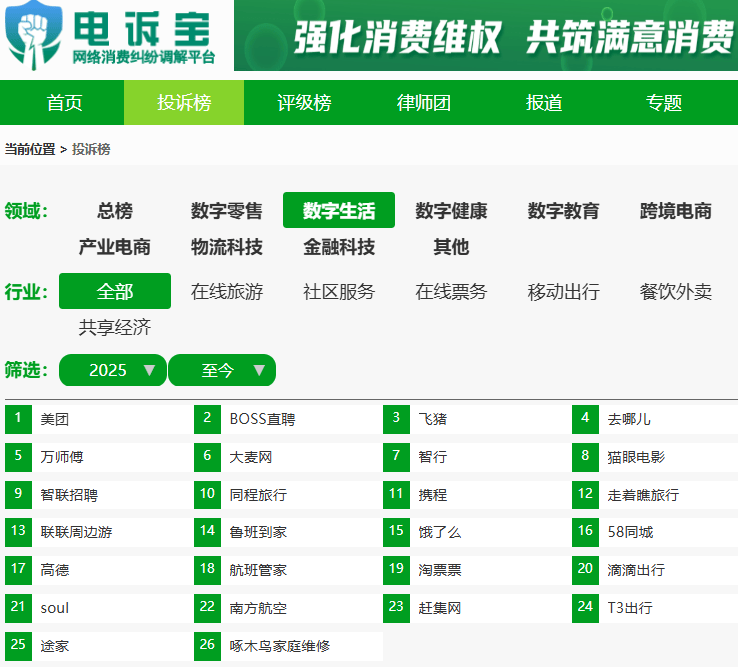Open rank 6 大麦网 entry

point(289,457)
